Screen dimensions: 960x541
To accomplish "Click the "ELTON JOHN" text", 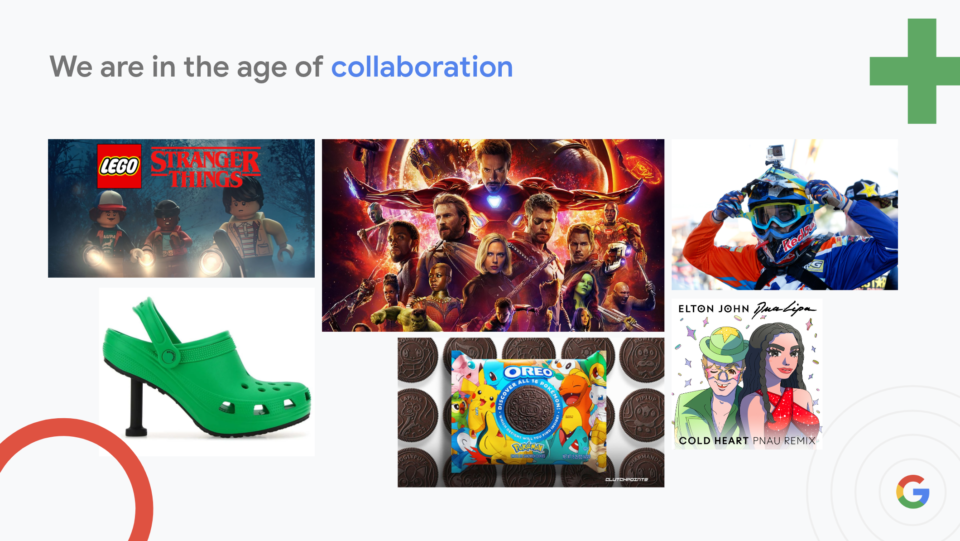I will (714, 309).
